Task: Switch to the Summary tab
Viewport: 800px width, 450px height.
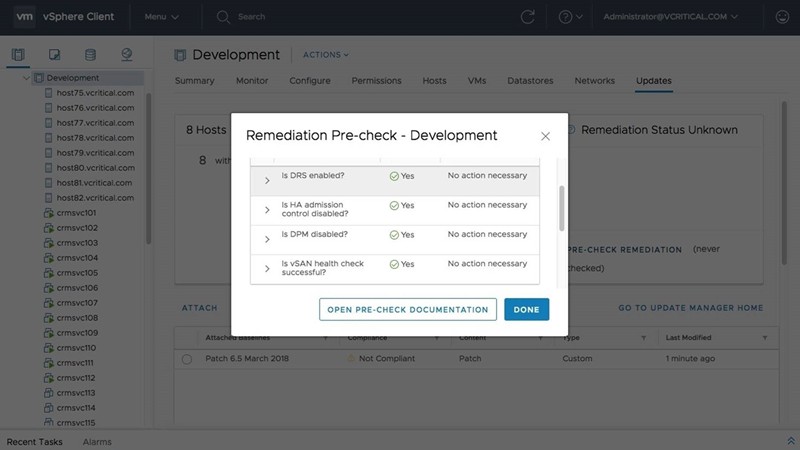Action: pos(194,81)
